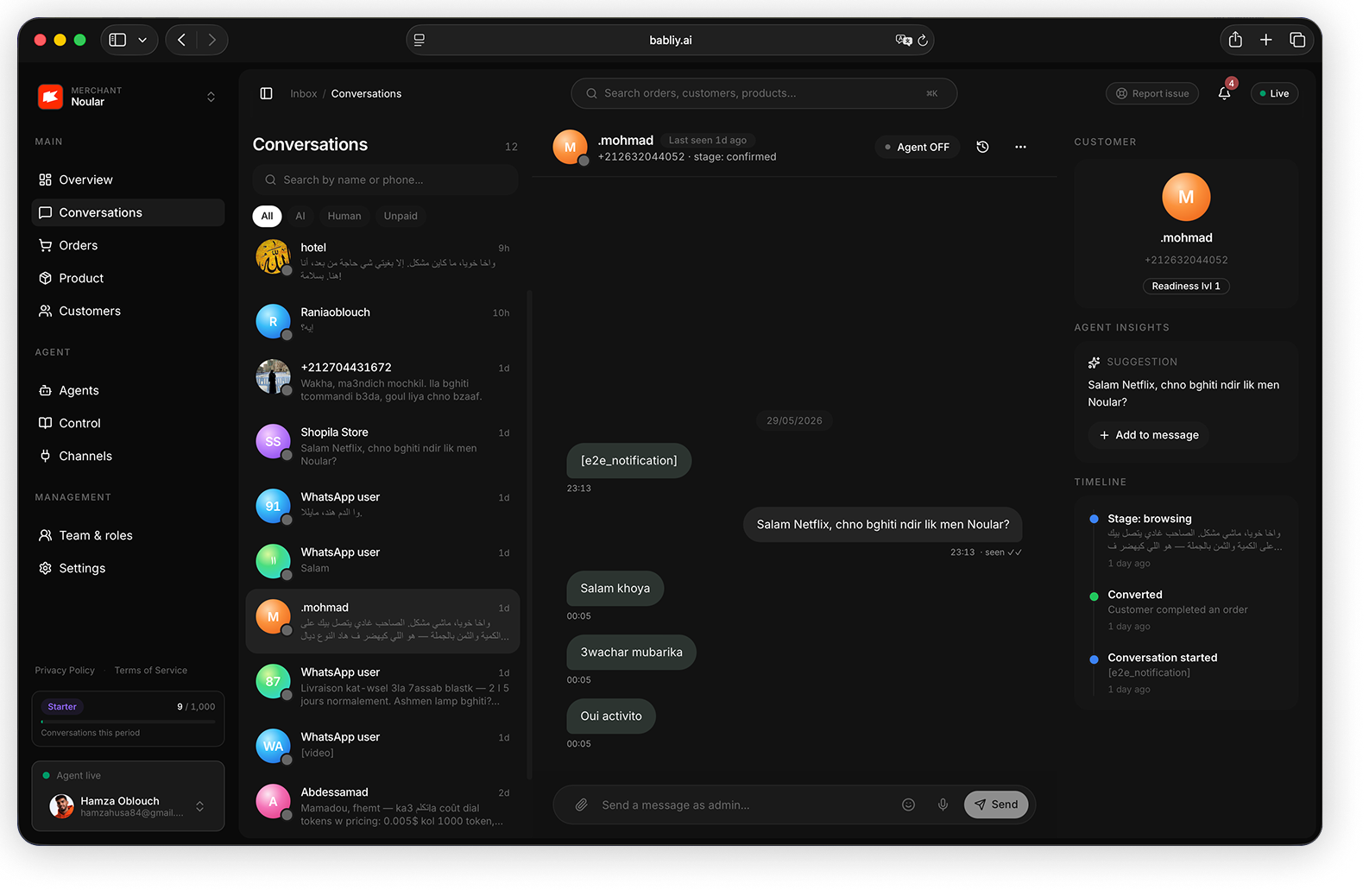
Task: Click the Salam khoya message bubble
Action: [615, 588]
